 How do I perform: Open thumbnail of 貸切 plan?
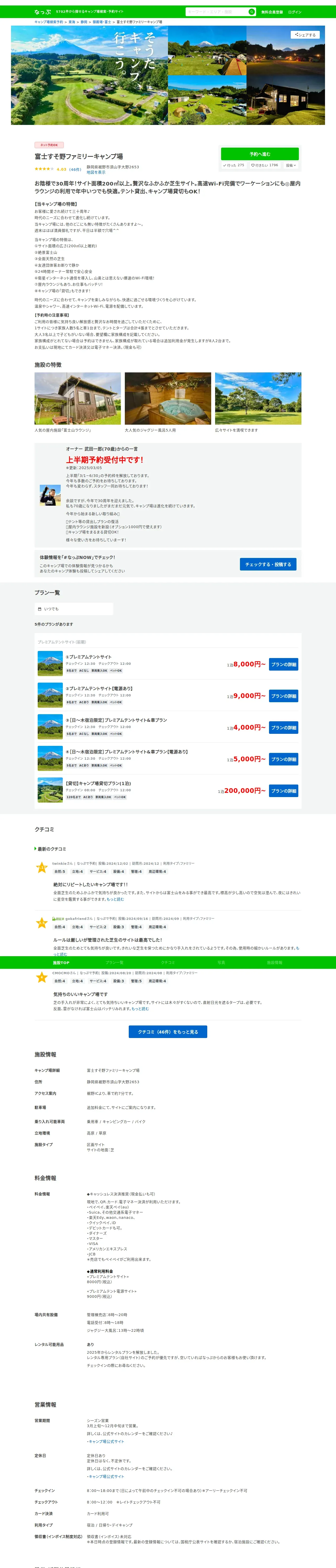pos(50,790)
